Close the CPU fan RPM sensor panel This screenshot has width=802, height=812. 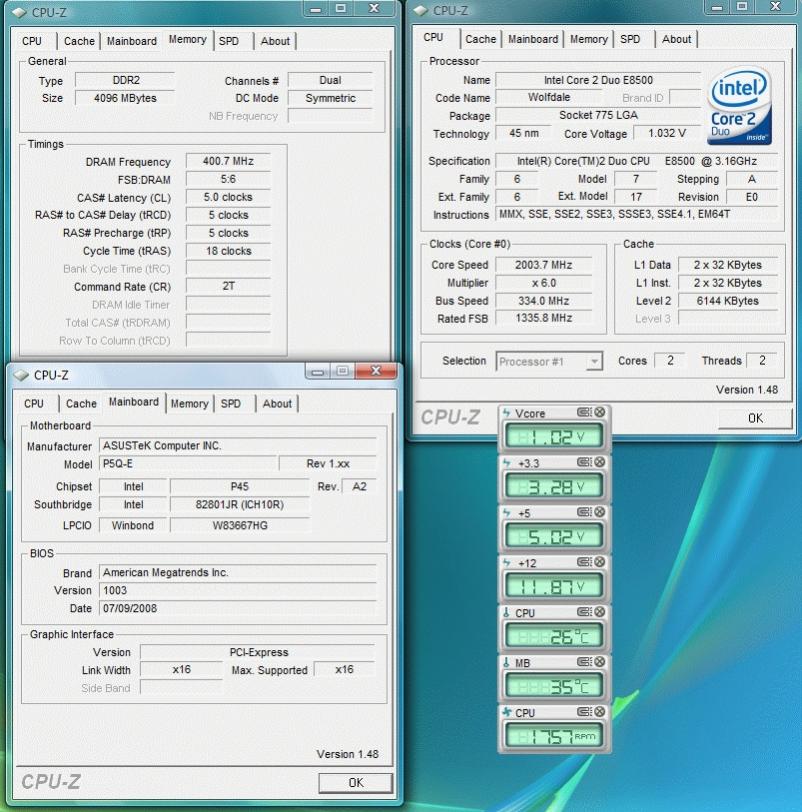pos(600,712)
